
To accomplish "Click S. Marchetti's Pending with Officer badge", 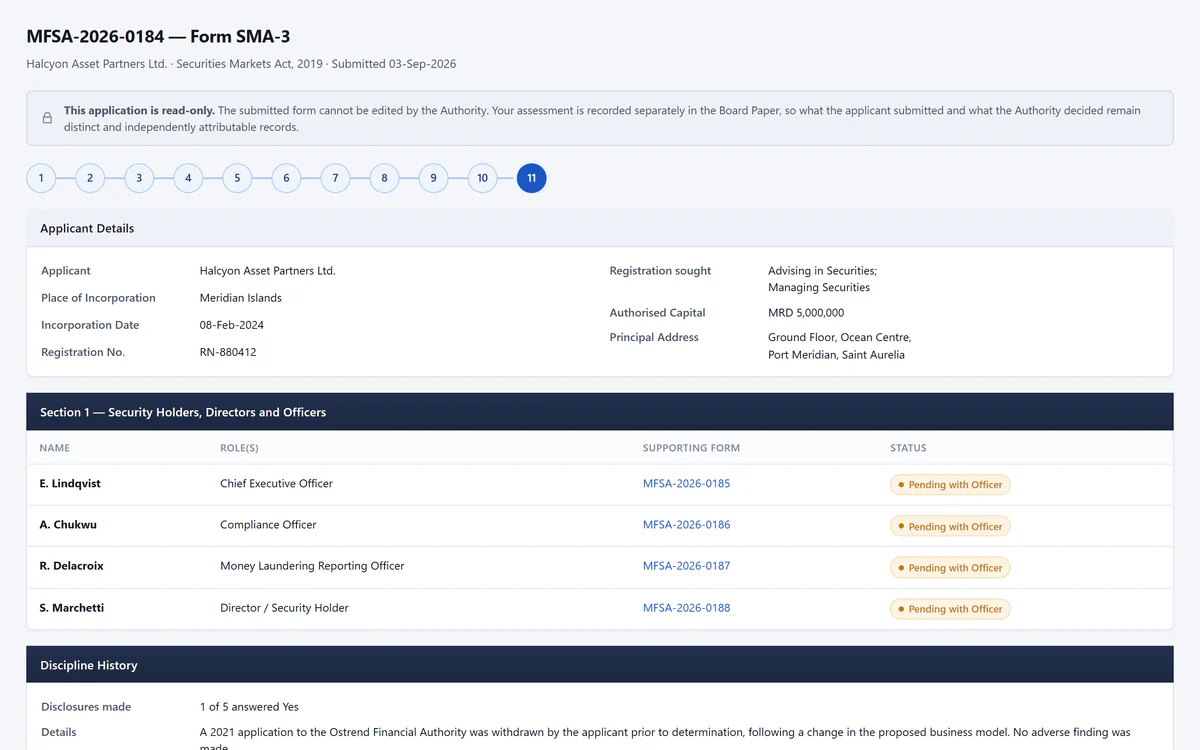I will click(x=950, y=609).
